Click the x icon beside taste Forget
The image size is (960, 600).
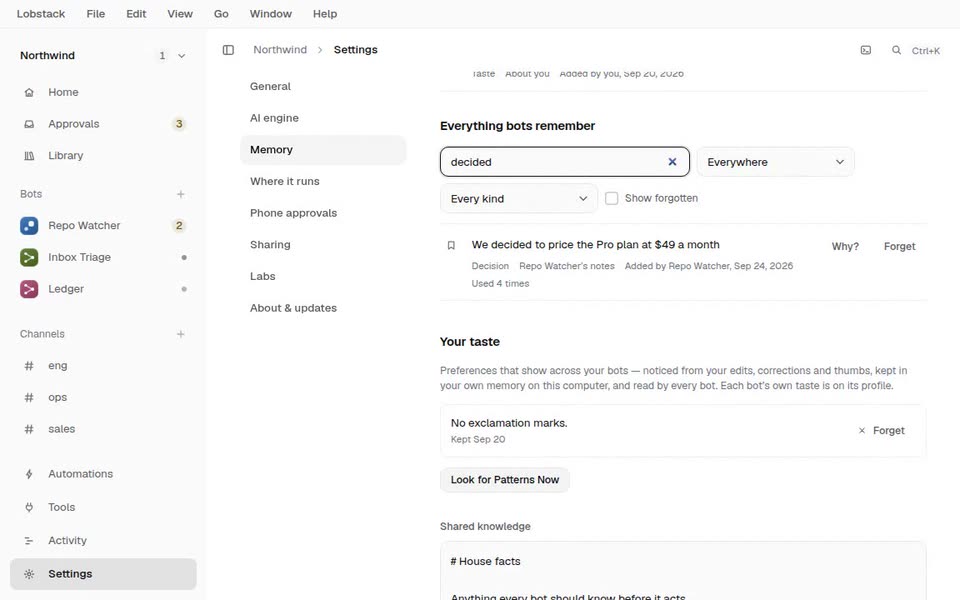tap(861, 431)
